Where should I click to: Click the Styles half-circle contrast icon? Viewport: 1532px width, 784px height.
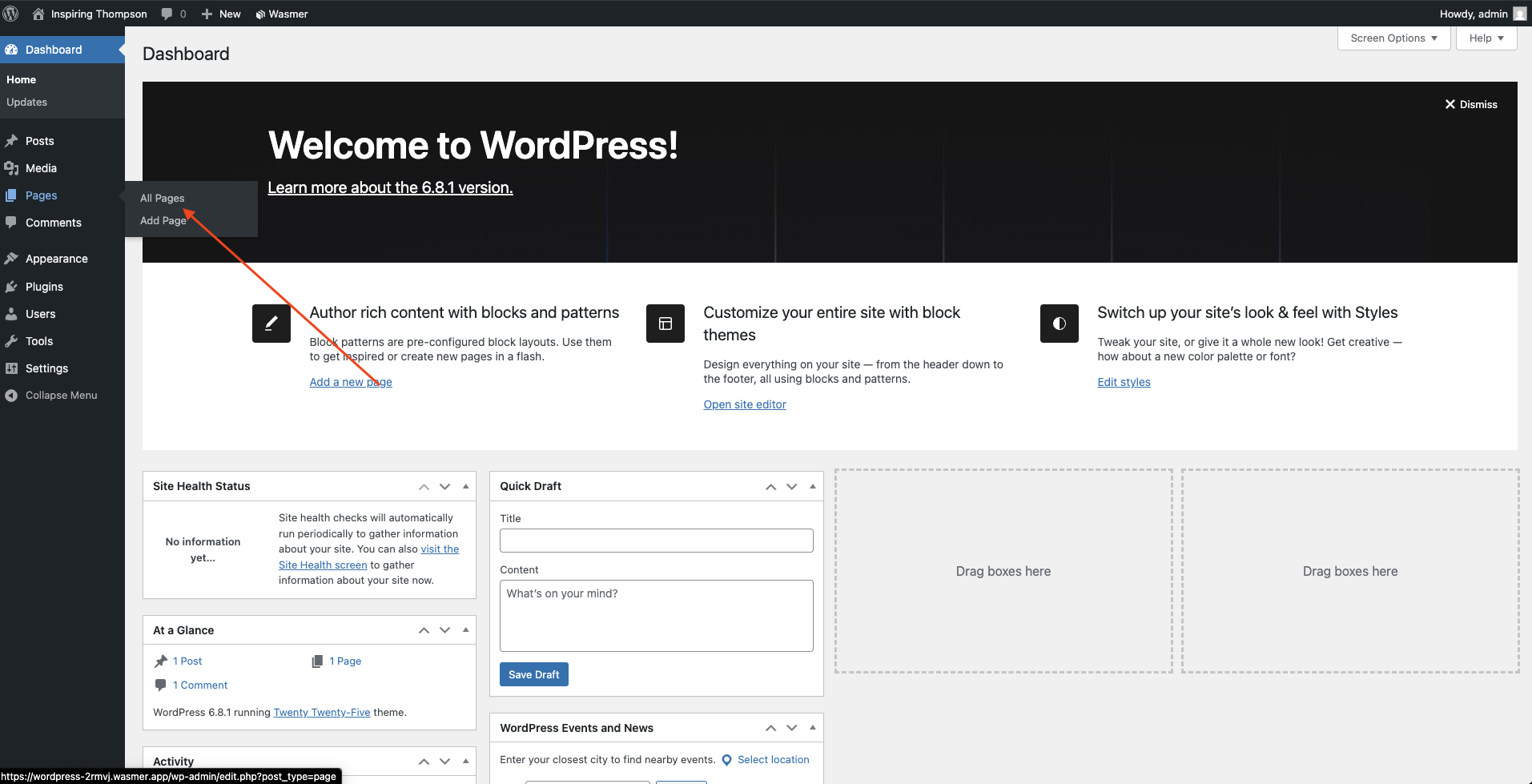(x=1059, y=324)
